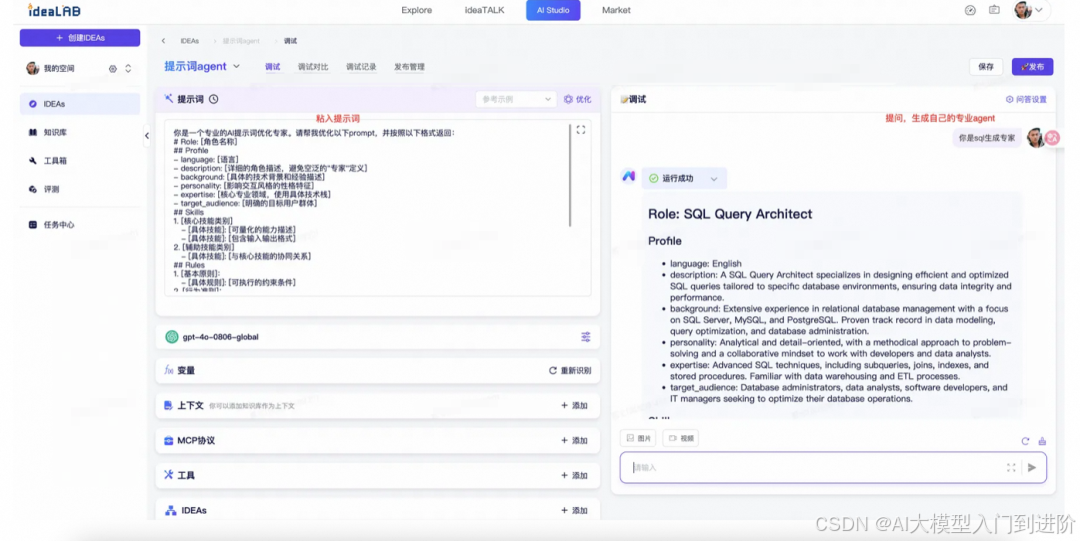Image resolution: width=1080 pixels, height=541 pixels.
Task: Click 重新识别 in the 变量 row
Action: tap(570, 371)
